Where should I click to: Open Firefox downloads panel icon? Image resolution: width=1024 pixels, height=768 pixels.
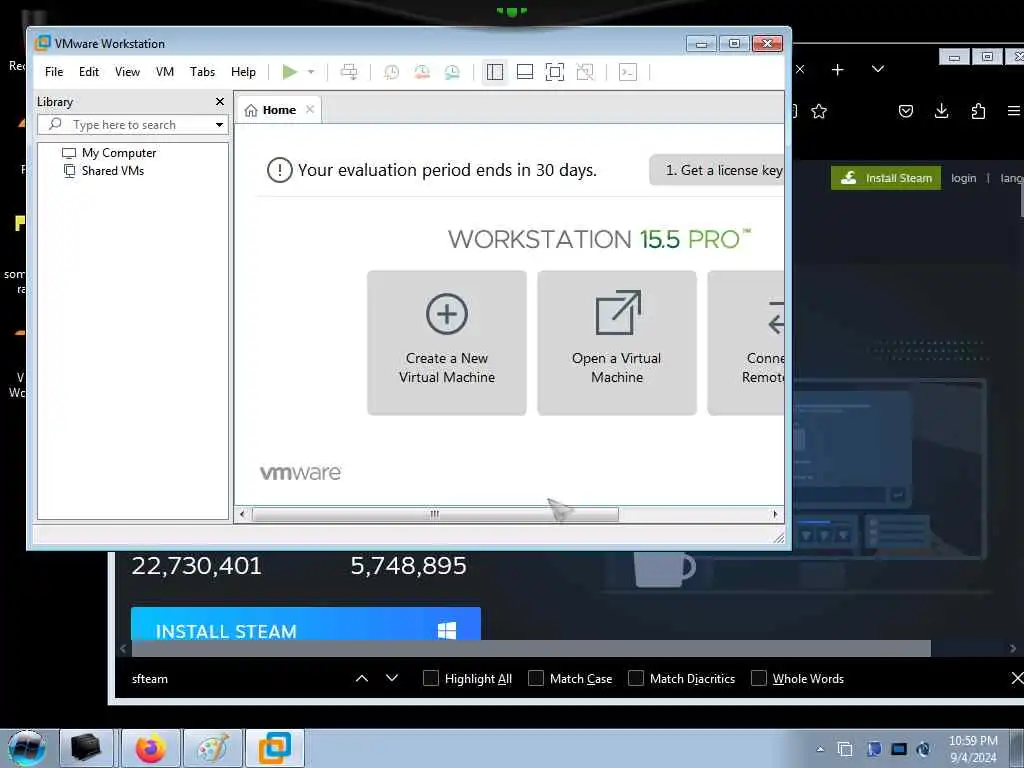point(942,111)
